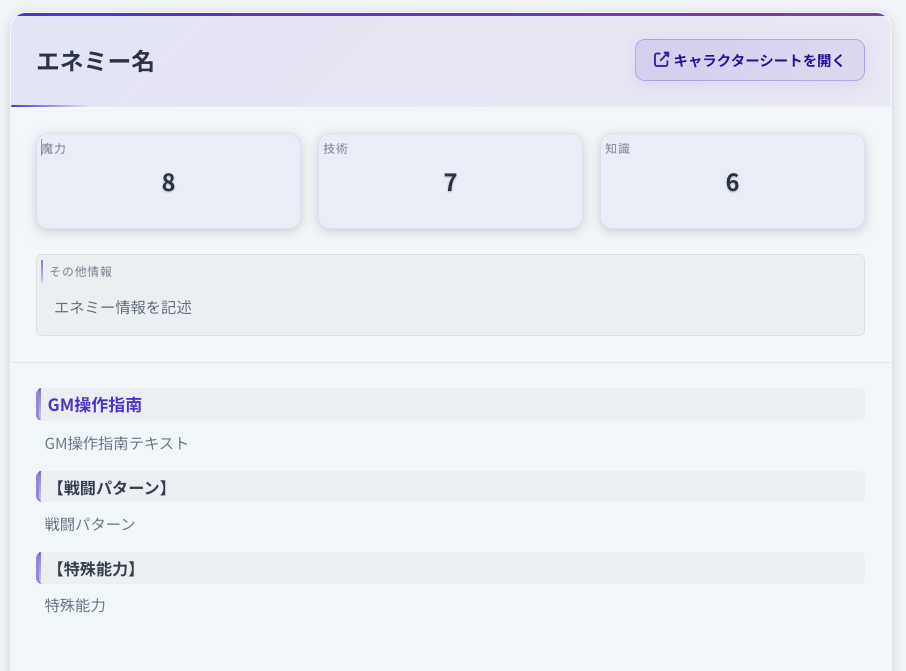This screenshot has height=671, width=906.
Task: Edit the 知識 value of 6
Action: 732,183
